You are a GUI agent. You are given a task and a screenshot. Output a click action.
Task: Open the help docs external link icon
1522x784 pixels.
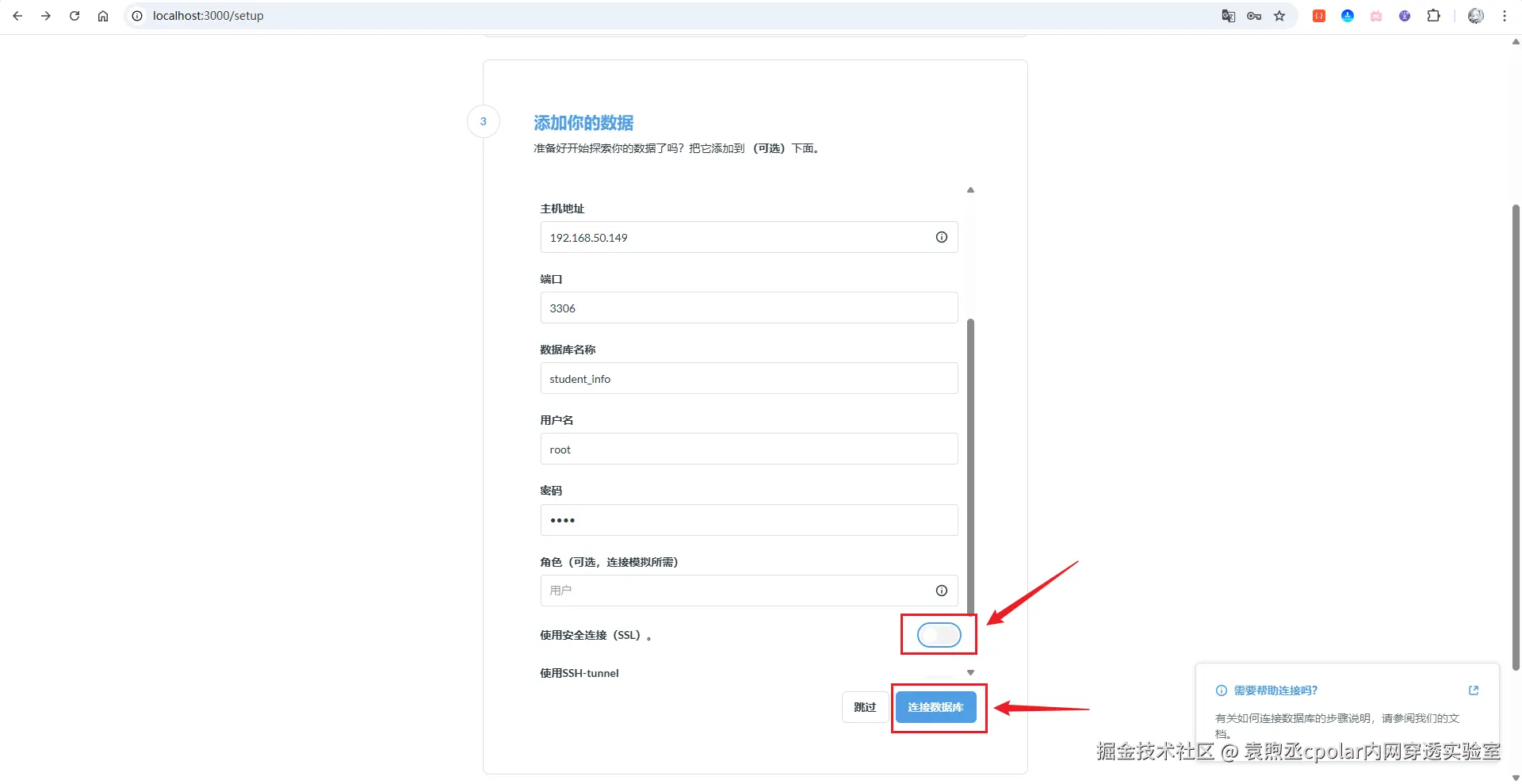[x=1474, y=690]
